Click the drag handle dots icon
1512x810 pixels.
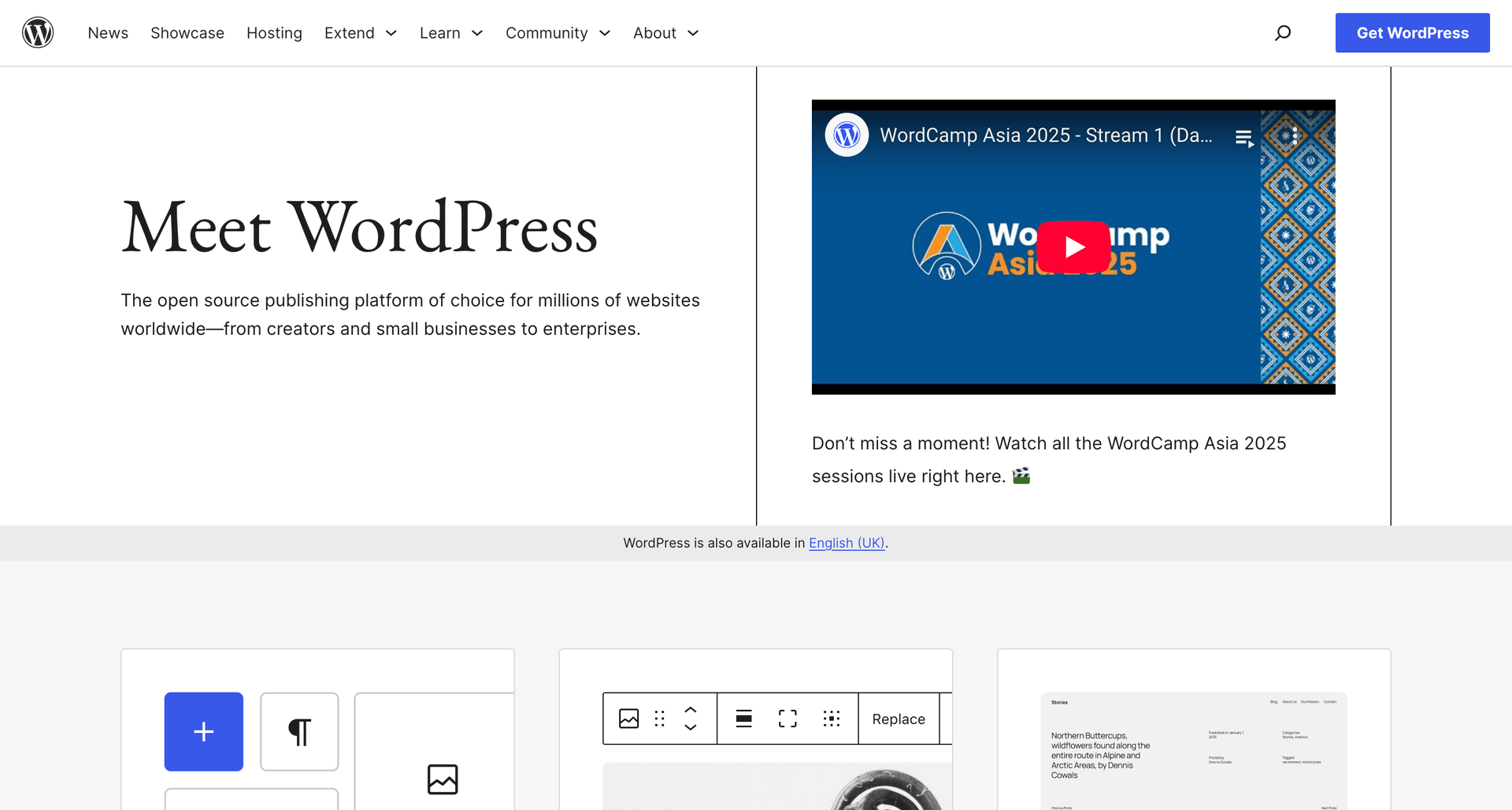tap(660, 719)
